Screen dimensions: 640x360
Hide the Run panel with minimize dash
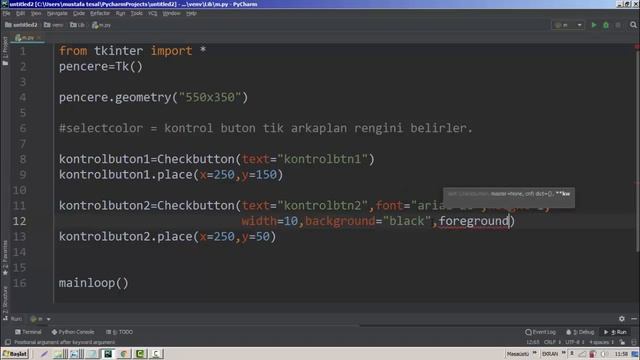click(x=634, y=319)
